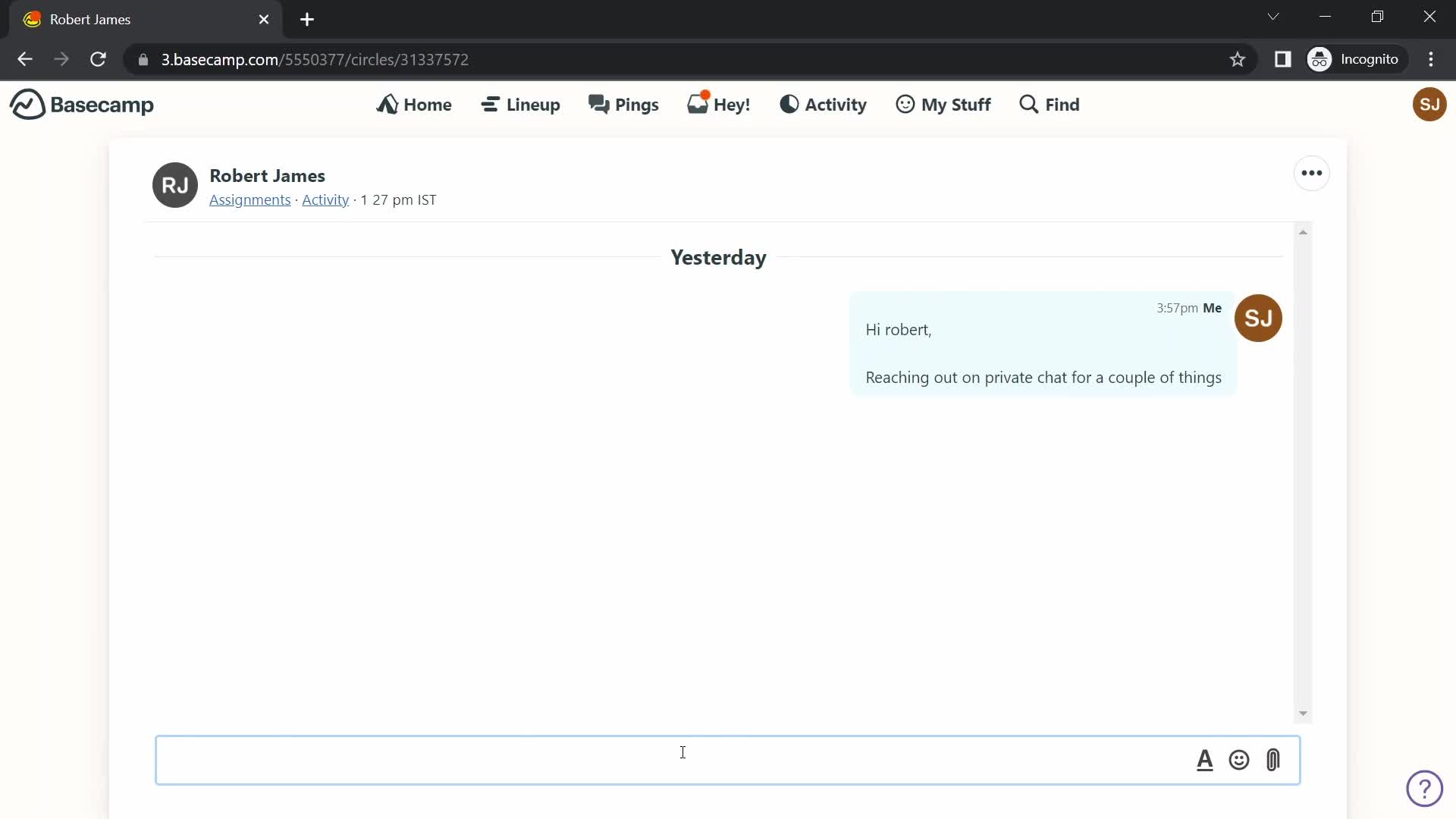
Task: Open the emoji picker icon in composer
Action: [x=1238, y=759]
